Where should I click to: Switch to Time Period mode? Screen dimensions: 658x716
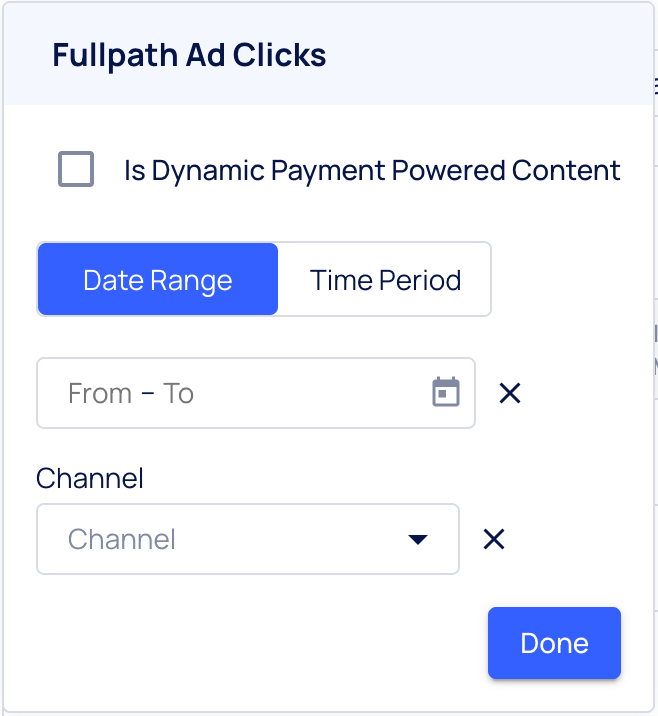(x=385, y=280)
